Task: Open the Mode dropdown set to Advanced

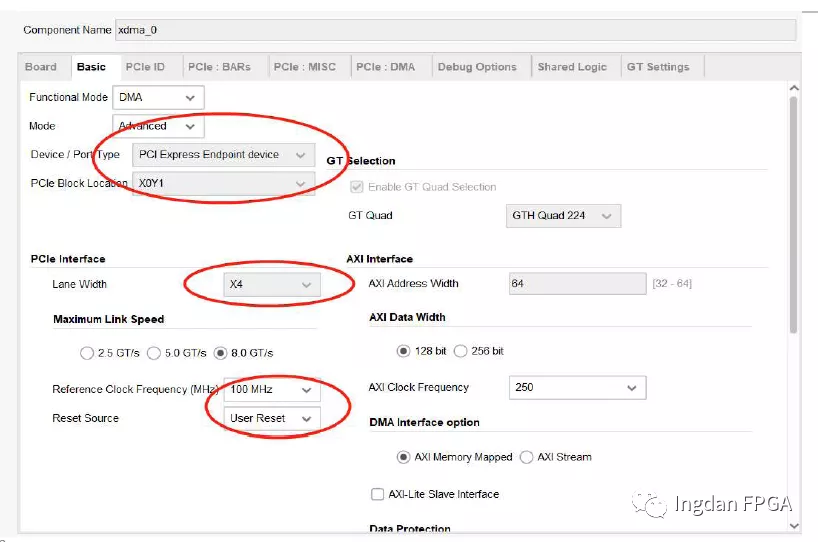Action: click(x=158, y=126)
